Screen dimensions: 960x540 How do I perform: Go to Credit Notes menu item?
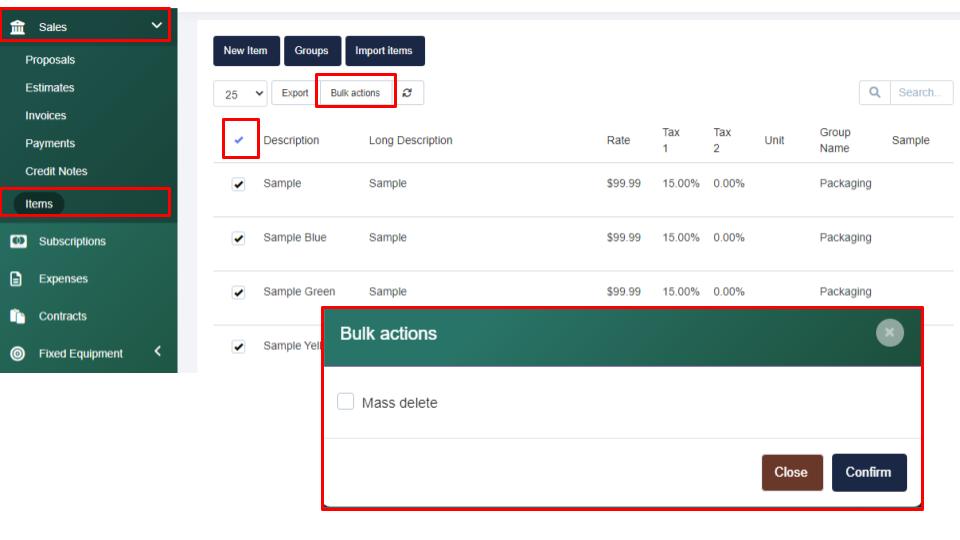click(x=56, y=171)
